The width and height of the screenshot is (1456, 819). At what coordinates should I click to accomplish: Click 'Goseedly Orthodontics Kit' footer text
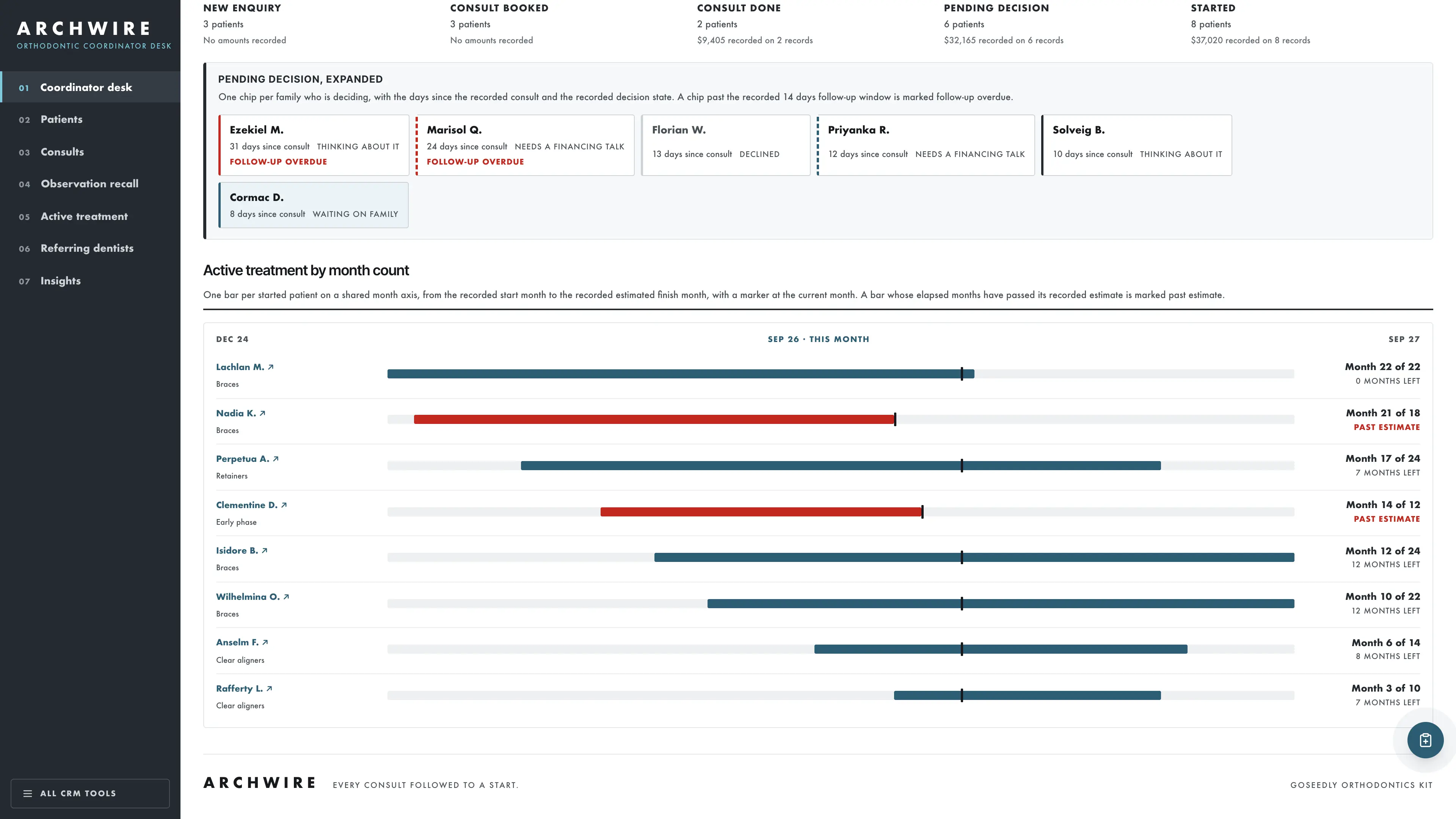1361,785
